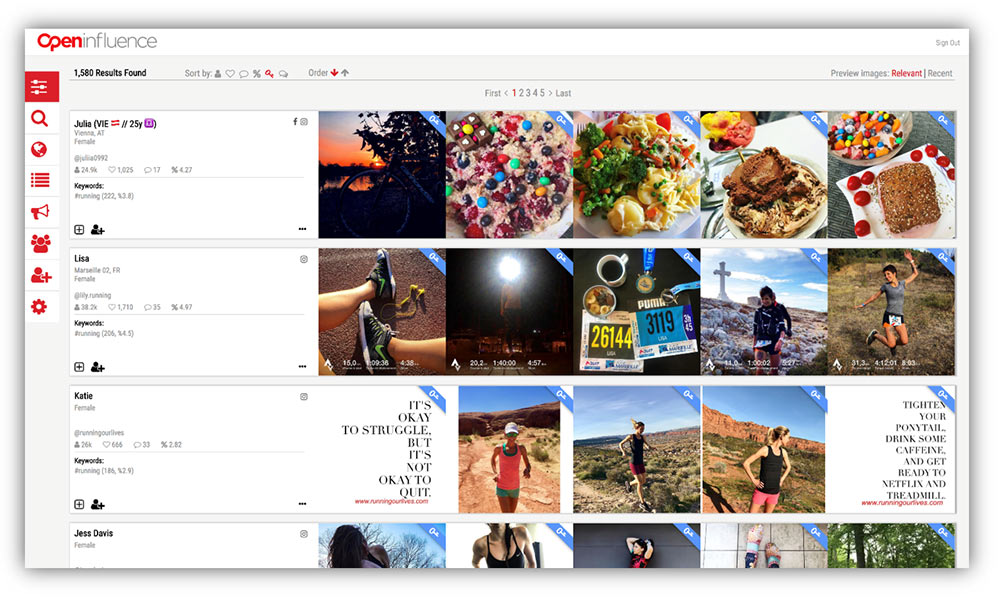Open the search (magnifier) sidebar icon
The image size is (1000, 607).
[x=40, y=118]
